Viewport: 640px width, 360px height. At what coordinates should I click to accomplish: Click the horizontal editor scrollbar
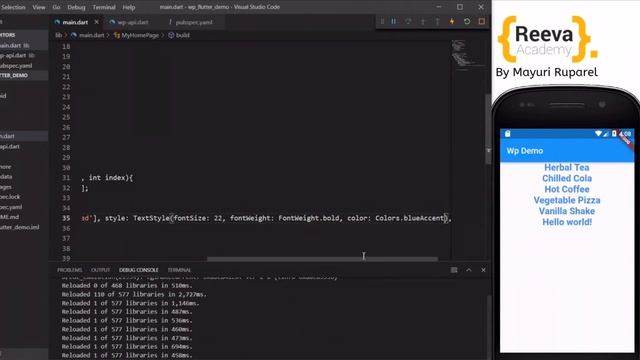(x=322, y=259)
